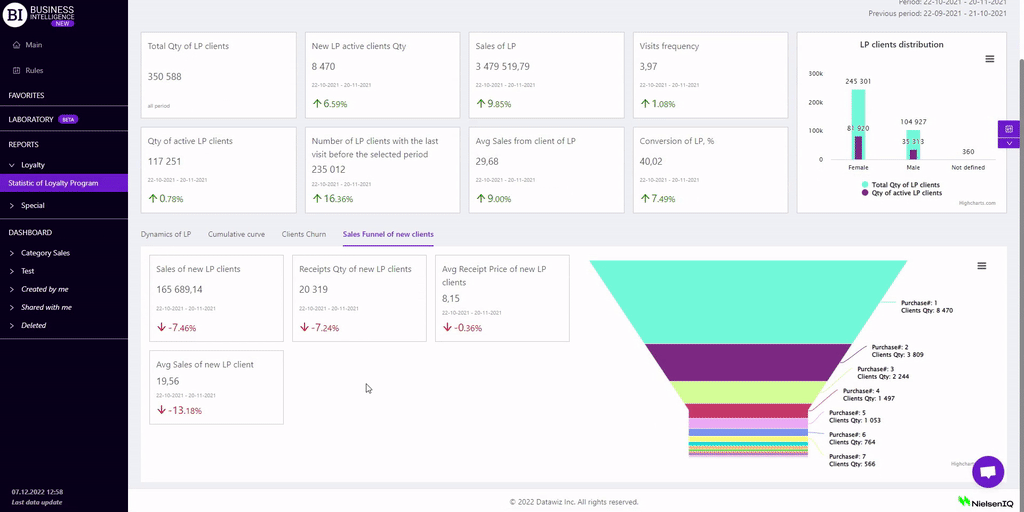Expand the purple chevron below the calendar
Viewport: 1024px width, 512px height.
pos(1009,143)
